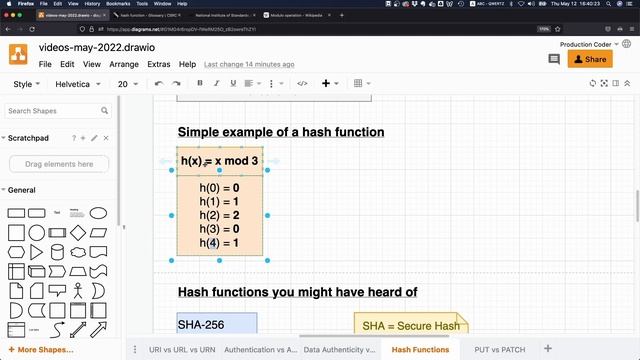Edit the scratchpad with the pencil icon
This screenshot has height=360, width=640.
94,138
